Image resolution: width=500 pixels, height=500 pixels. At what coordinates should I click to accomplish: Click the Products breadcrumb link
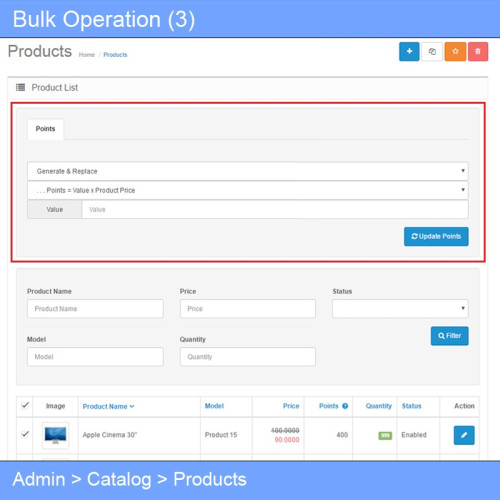tap(115, 55)
